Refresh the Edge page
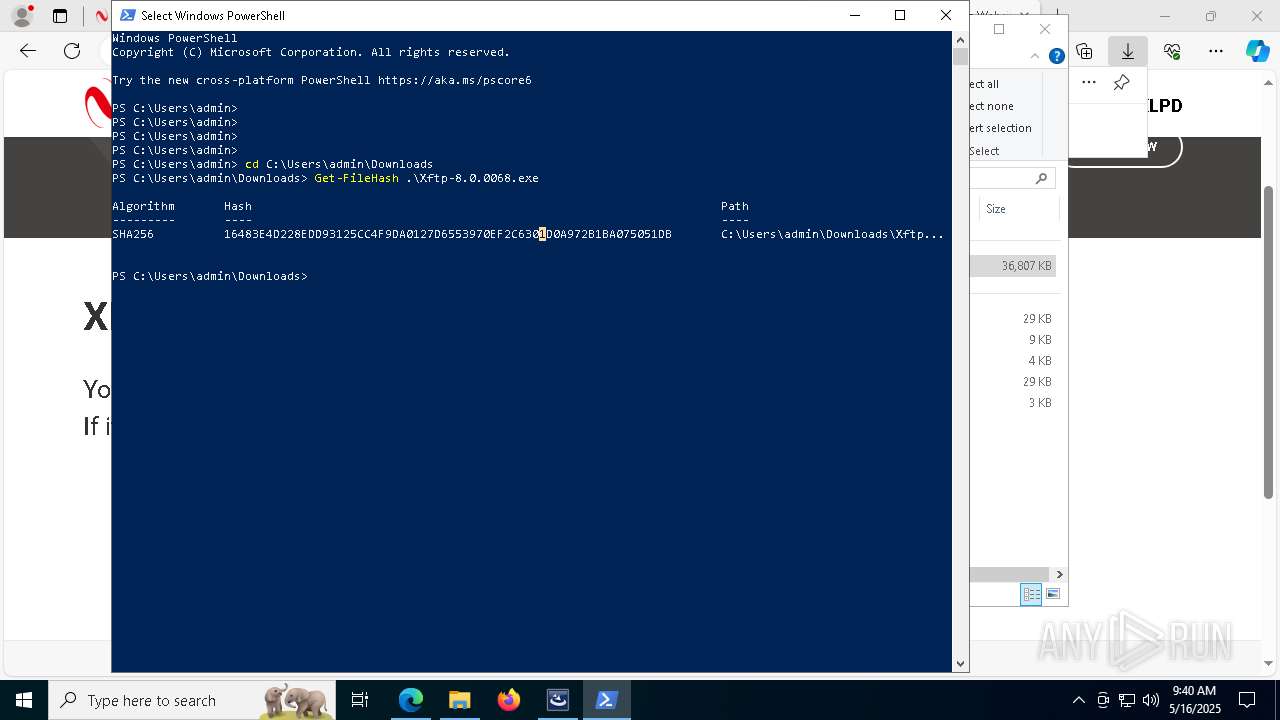This screenshot has width=1280, height=720. [72, 51]
